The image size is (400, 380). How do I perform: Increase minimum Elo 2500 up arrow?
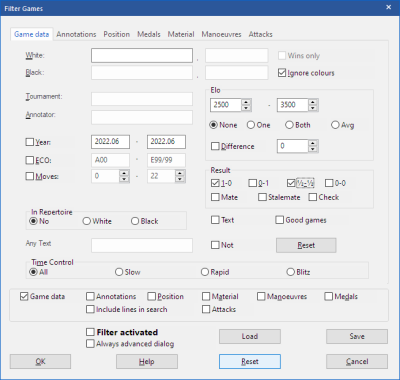[x=246, y=102]
